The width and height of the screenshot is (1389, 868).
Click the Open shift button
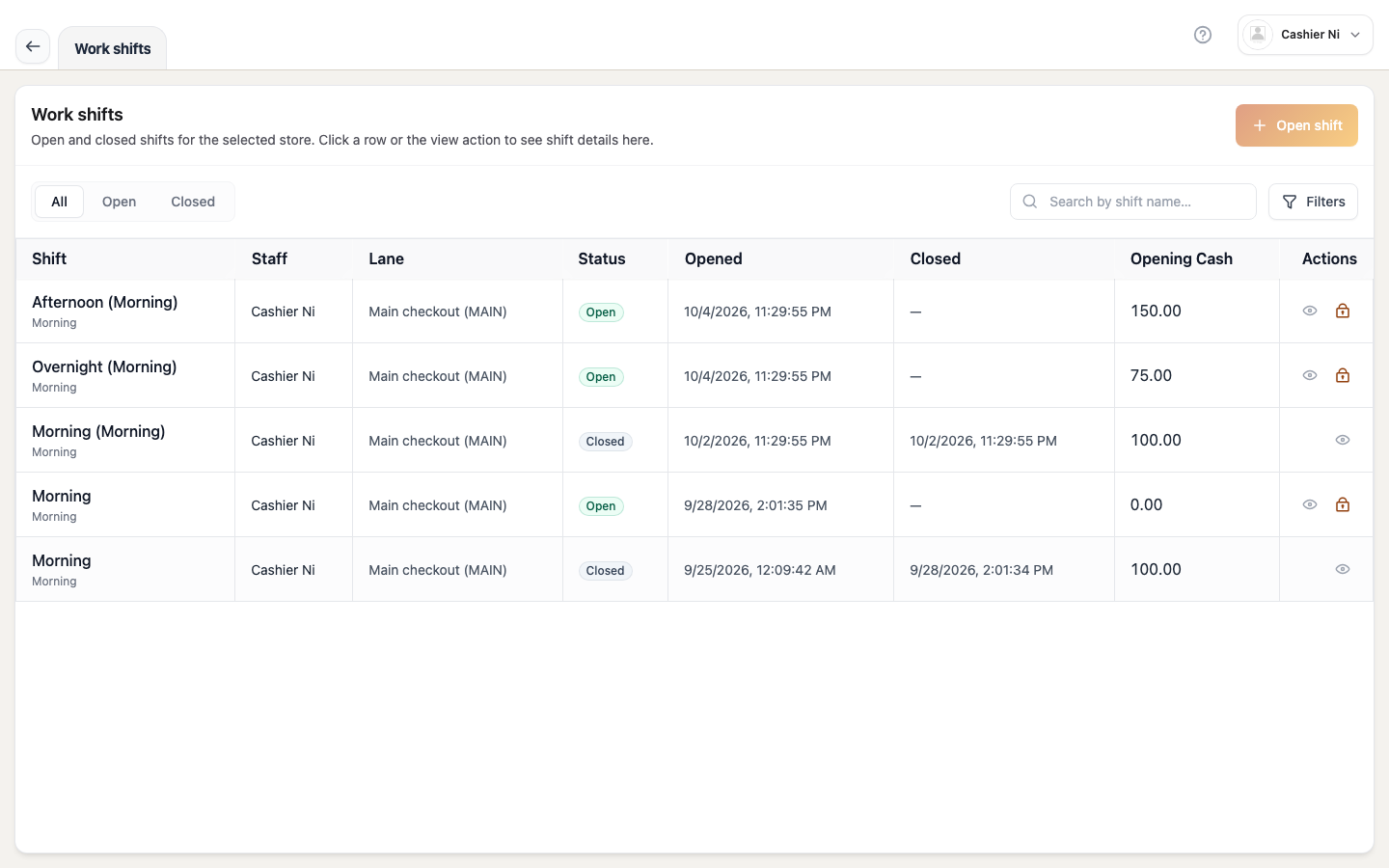coord(1296,125)
